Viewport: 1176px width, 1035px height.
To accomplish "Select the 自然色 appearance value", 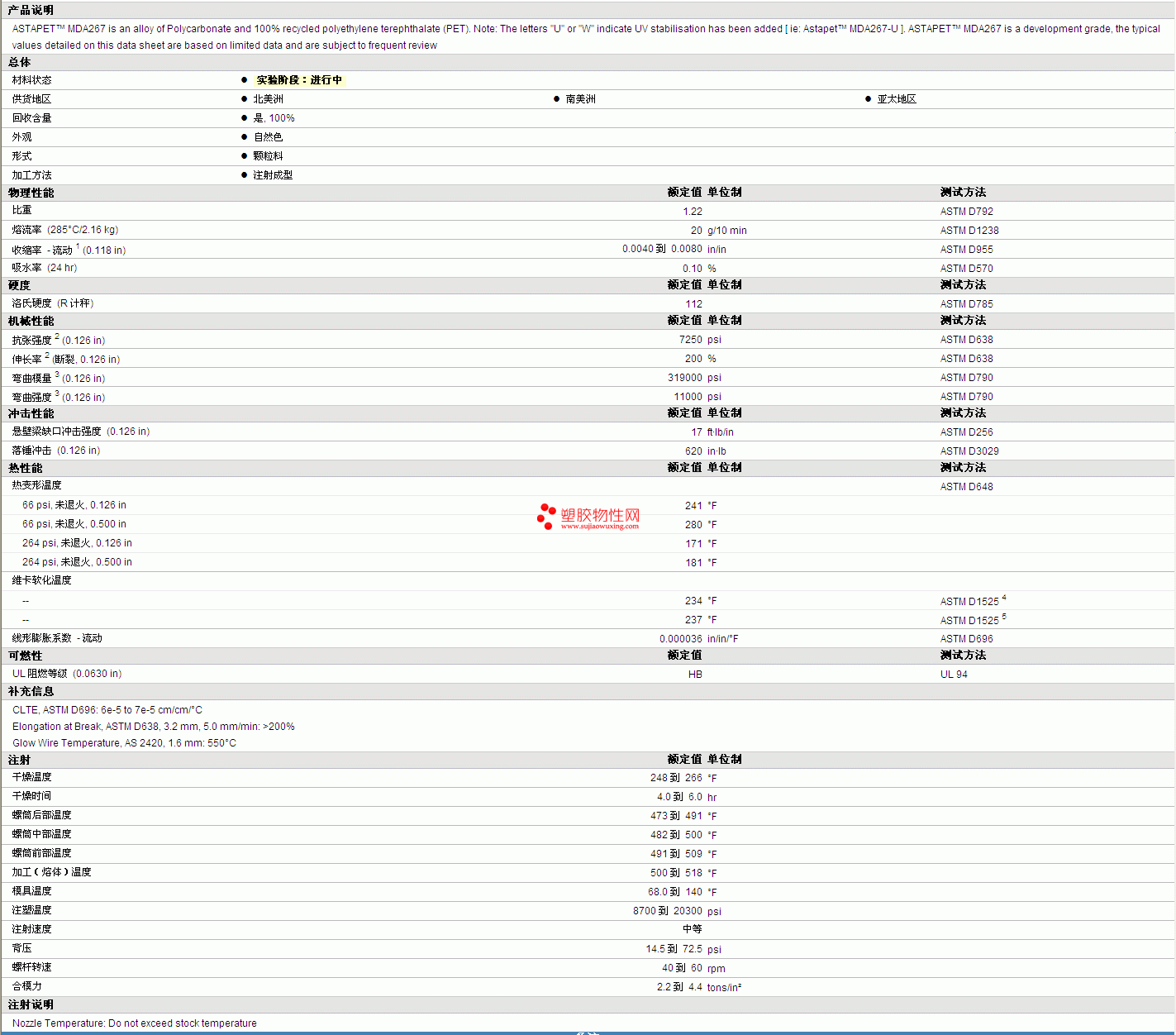I will coord(268,137).
